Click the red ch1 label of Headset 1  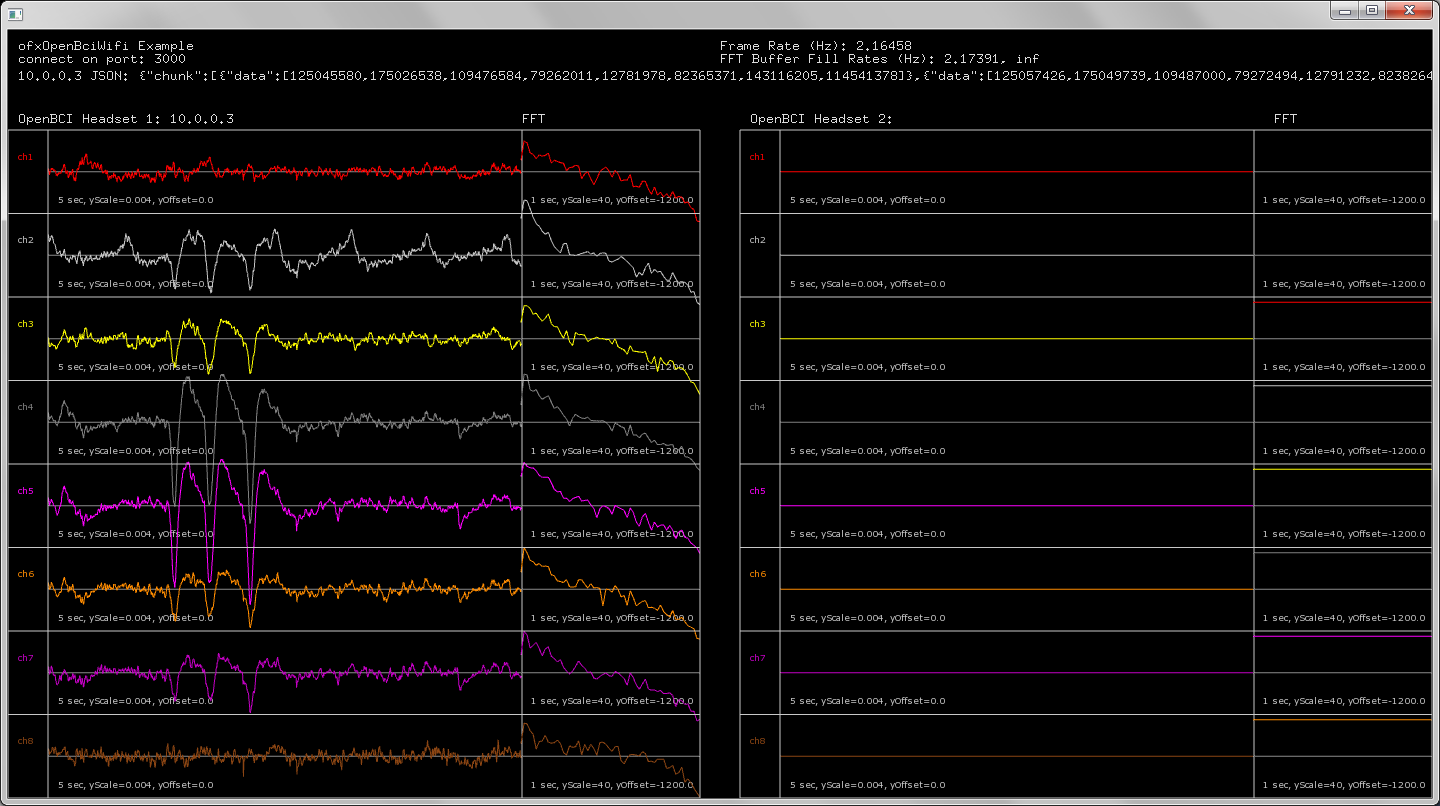(26, 157)
